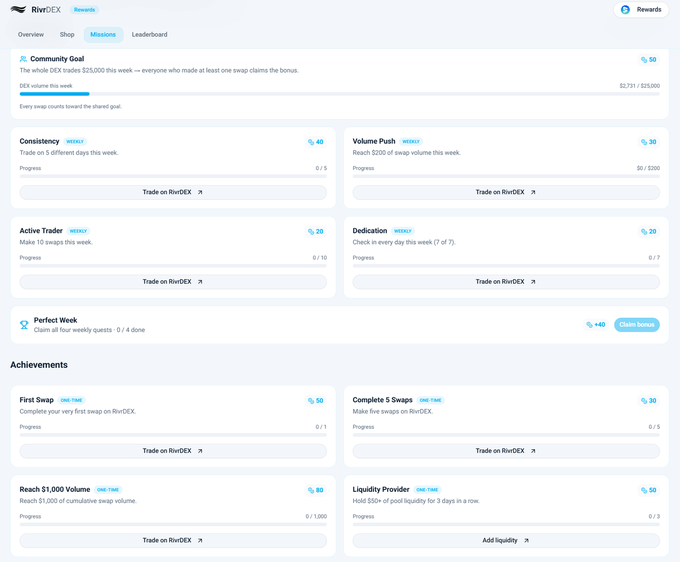Click the '0 / 7' Dedication progress value
The height and width of the screenshot is (562, 680).
click(x=654, y=258)
